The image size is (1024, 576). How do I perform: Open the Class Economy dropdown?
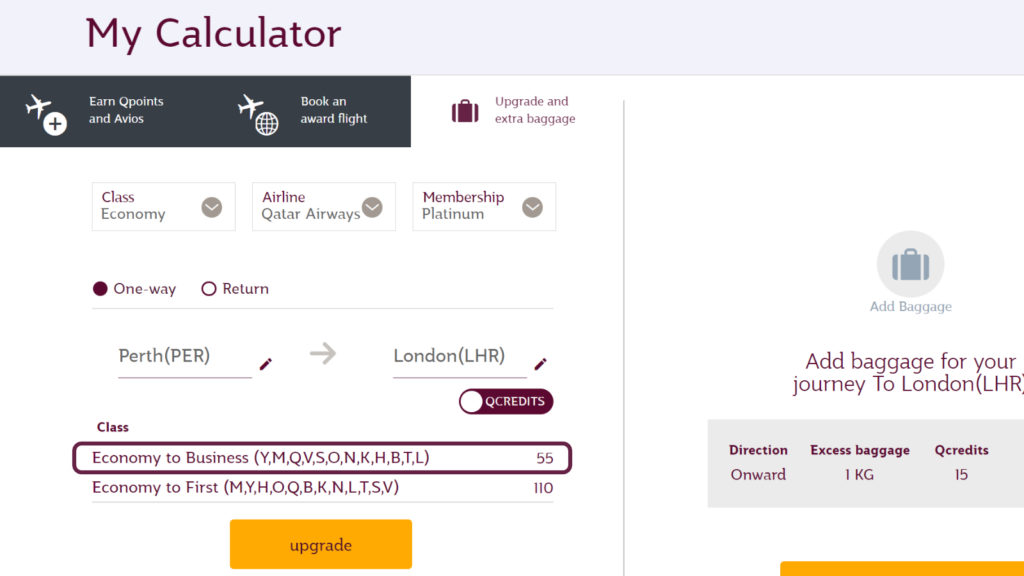(163, 207)
